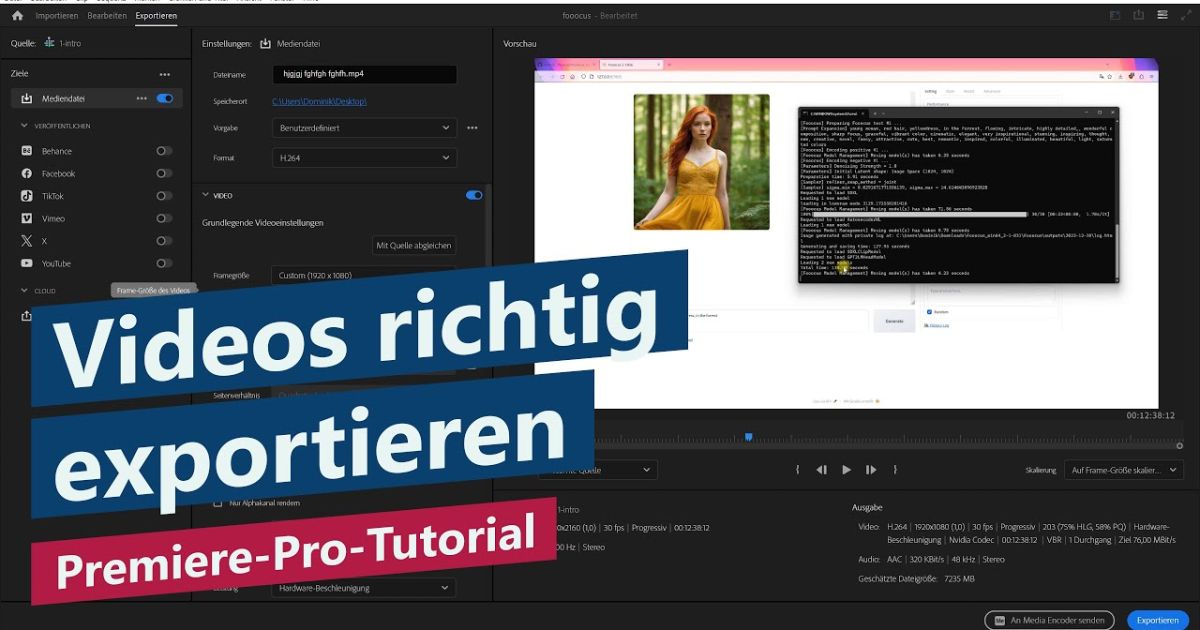Image resolution: width=1200 pixels, height=630 pixels.
Task: Click the step-forward playback icon
Action: tap(870, 469)
